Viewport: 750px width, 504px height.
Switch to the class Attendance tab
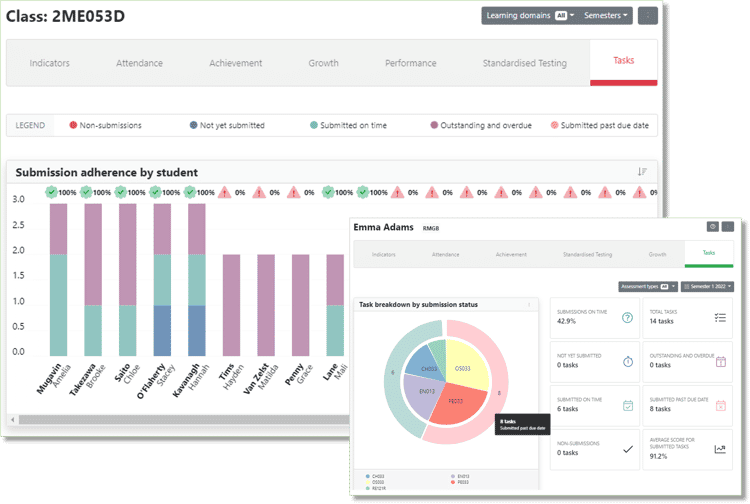pyautogui.click(x=139, y=63)
